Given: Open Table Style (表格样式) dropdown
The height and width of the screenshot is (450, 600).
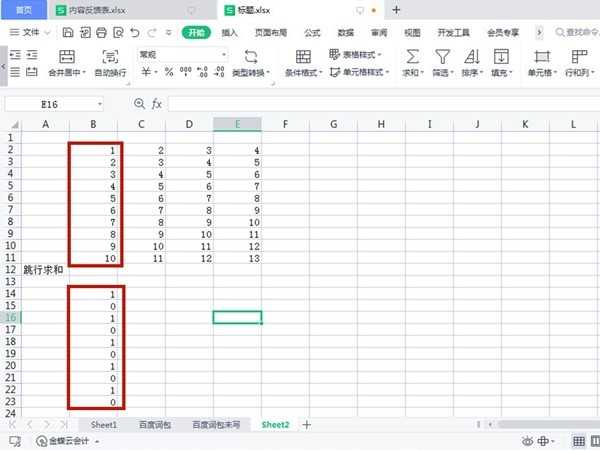Looking at the screenshot, I should (x=355, y=55).
